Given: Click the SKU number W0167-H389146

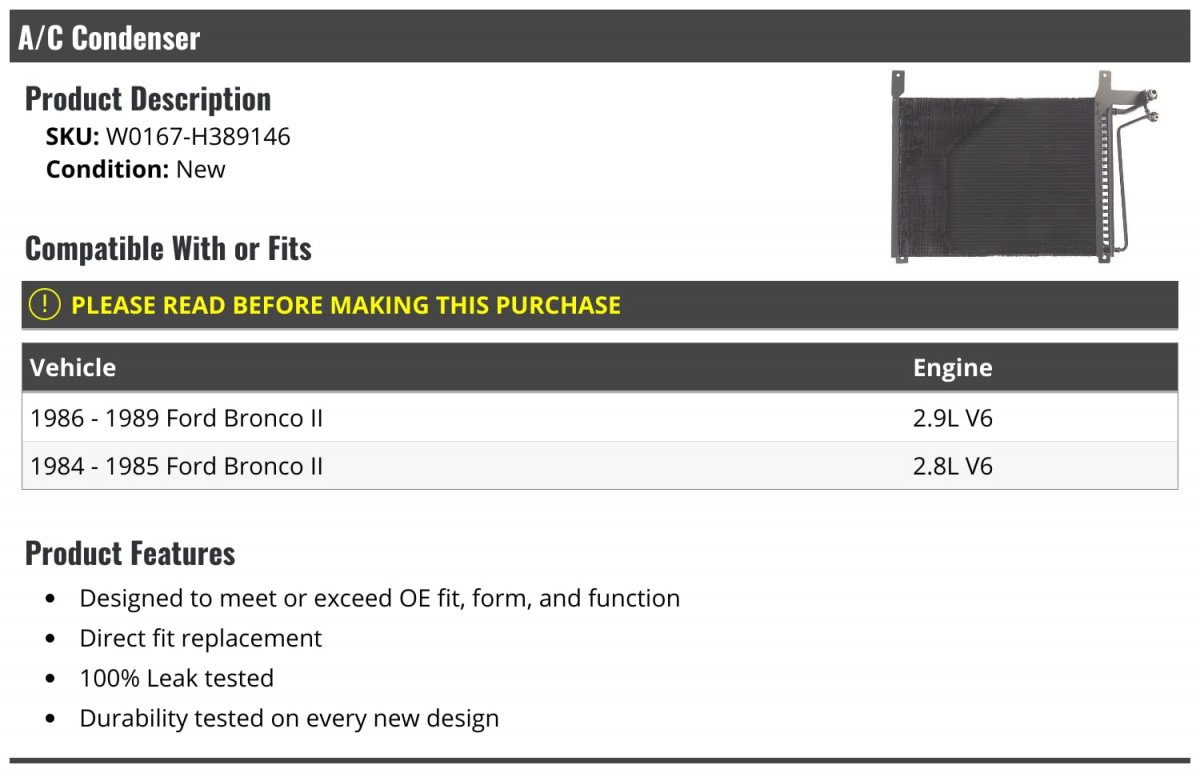Looking at the screenshot, I should [198, 136].
